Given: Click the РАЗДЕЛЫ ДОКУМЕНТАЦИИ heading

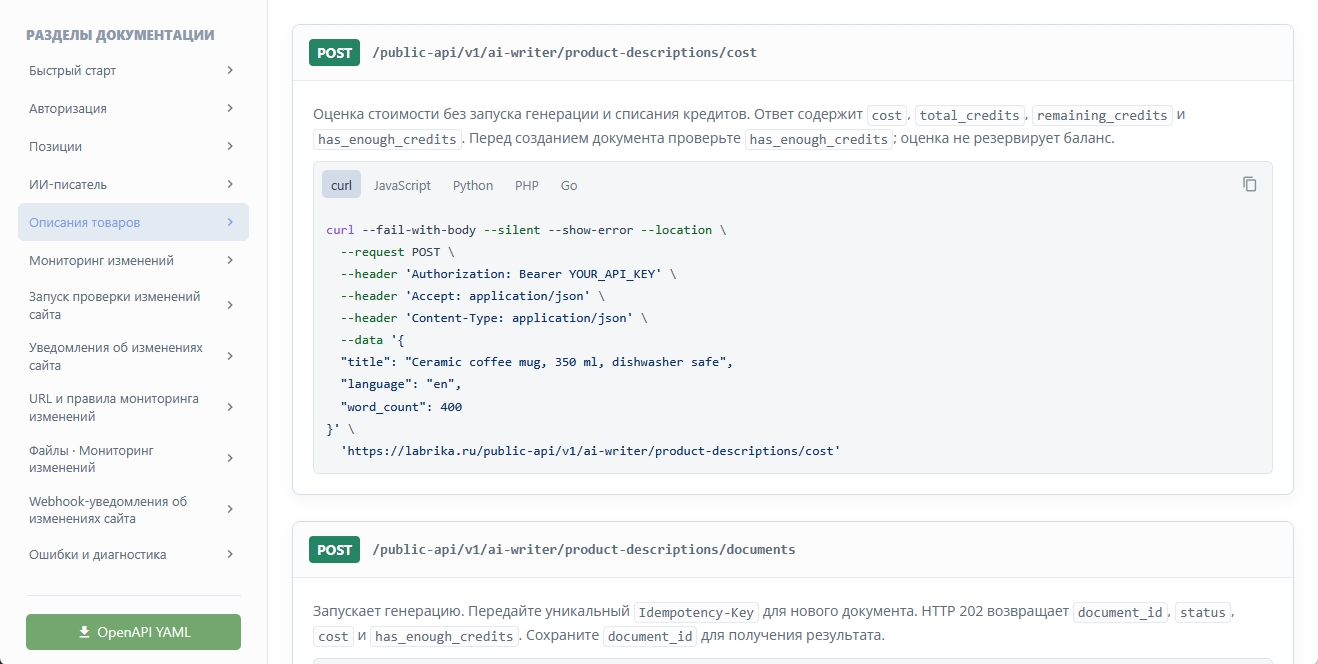Looking at the screenshot, I should [120, 35].
